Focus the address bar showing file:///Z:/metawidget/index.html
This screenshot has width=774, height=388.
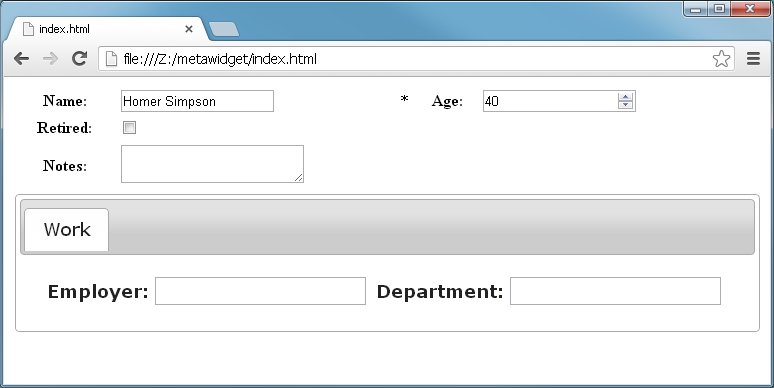click(x=416, y=59)
